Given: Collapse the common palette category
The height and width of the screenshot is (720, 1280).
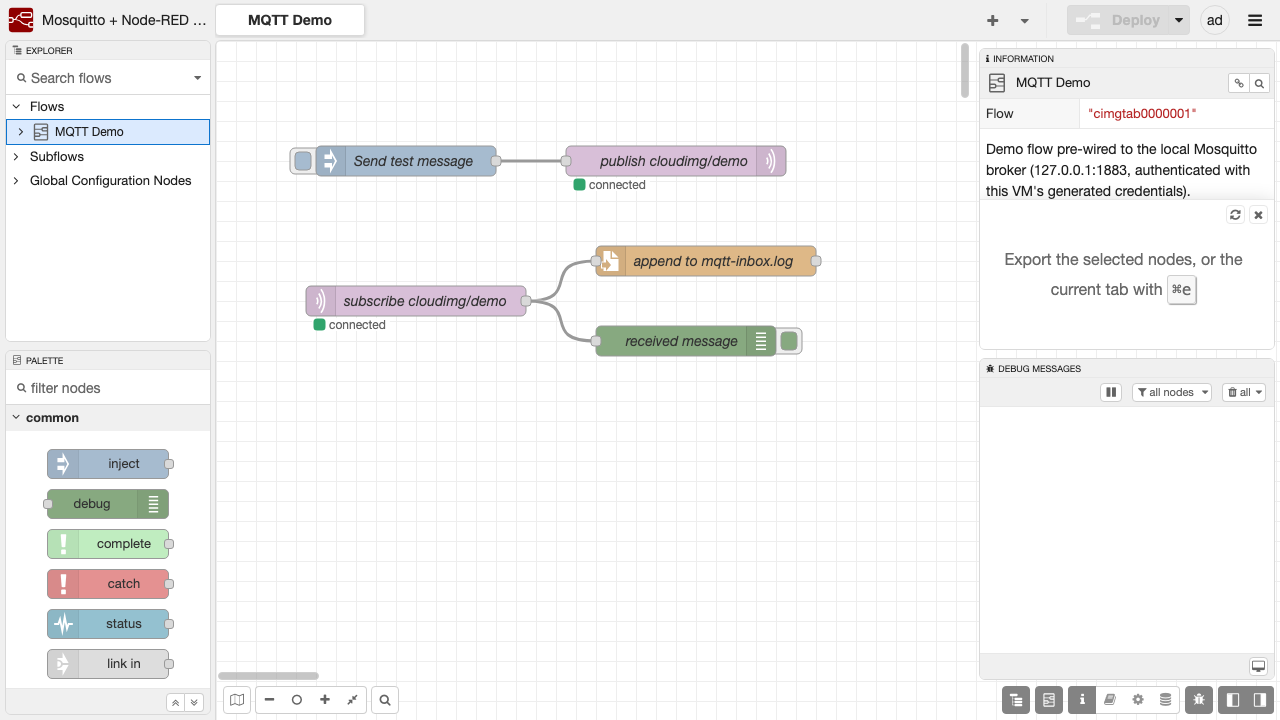Looking at the screenshot, I should (x=108, y=418).
